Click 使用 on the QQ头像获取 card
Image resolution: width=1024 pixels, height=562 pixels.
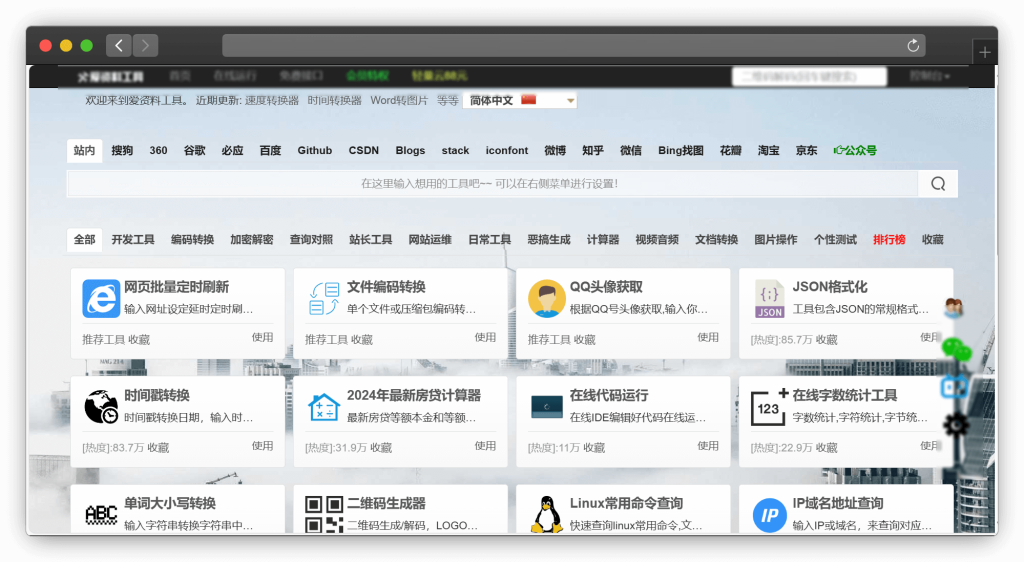tap(708, 337)
